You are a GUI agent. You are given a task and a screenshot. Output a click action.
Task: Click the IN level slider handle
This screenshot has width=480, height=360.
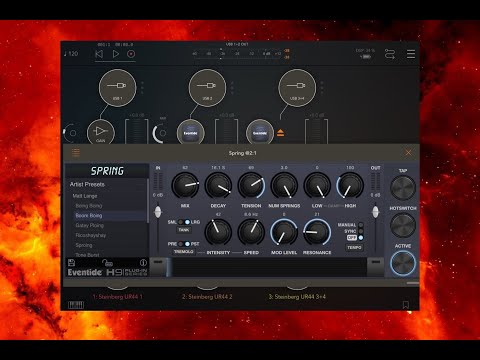tap(158, 212)
